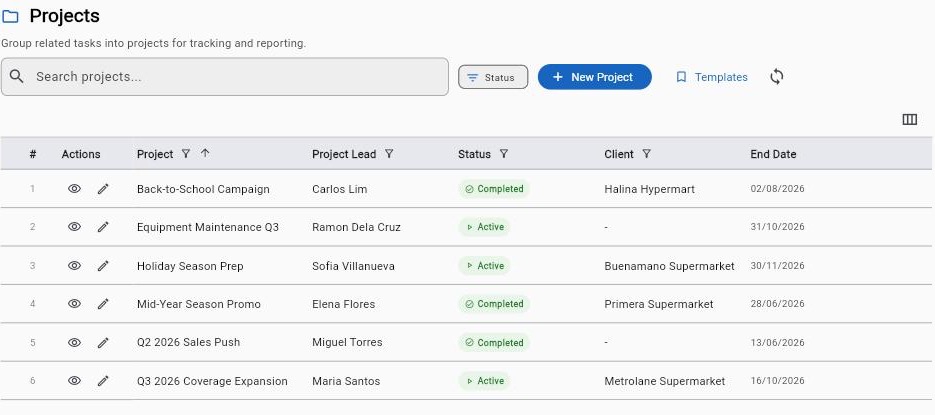The image size is (935, 415).
Task: Click client Primera Supermarket
Action: click(658, 304)
